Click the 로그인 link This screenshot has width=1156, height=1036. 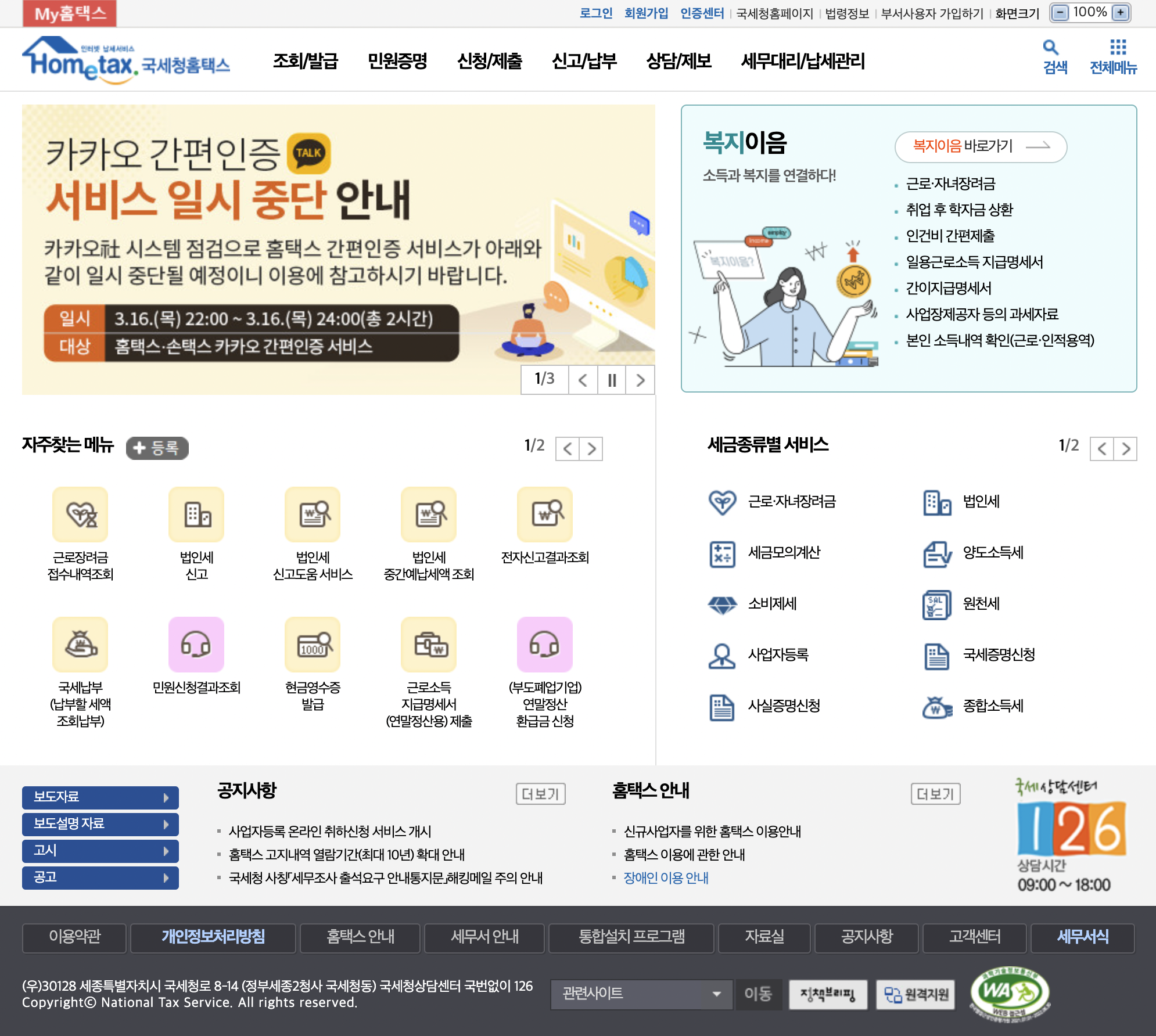pyautogui.click(x=596, y=13)
